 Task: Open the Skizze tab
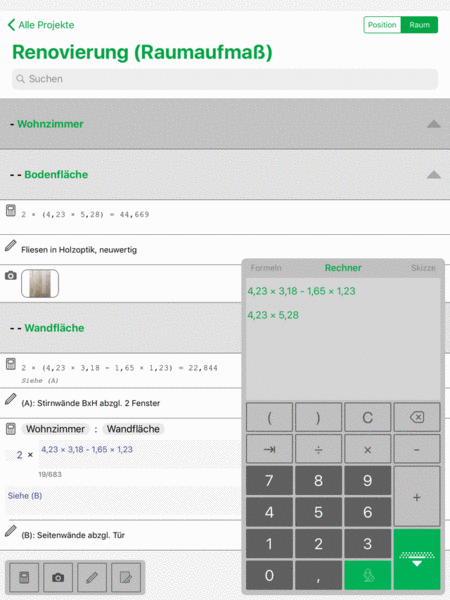[423, 268]
